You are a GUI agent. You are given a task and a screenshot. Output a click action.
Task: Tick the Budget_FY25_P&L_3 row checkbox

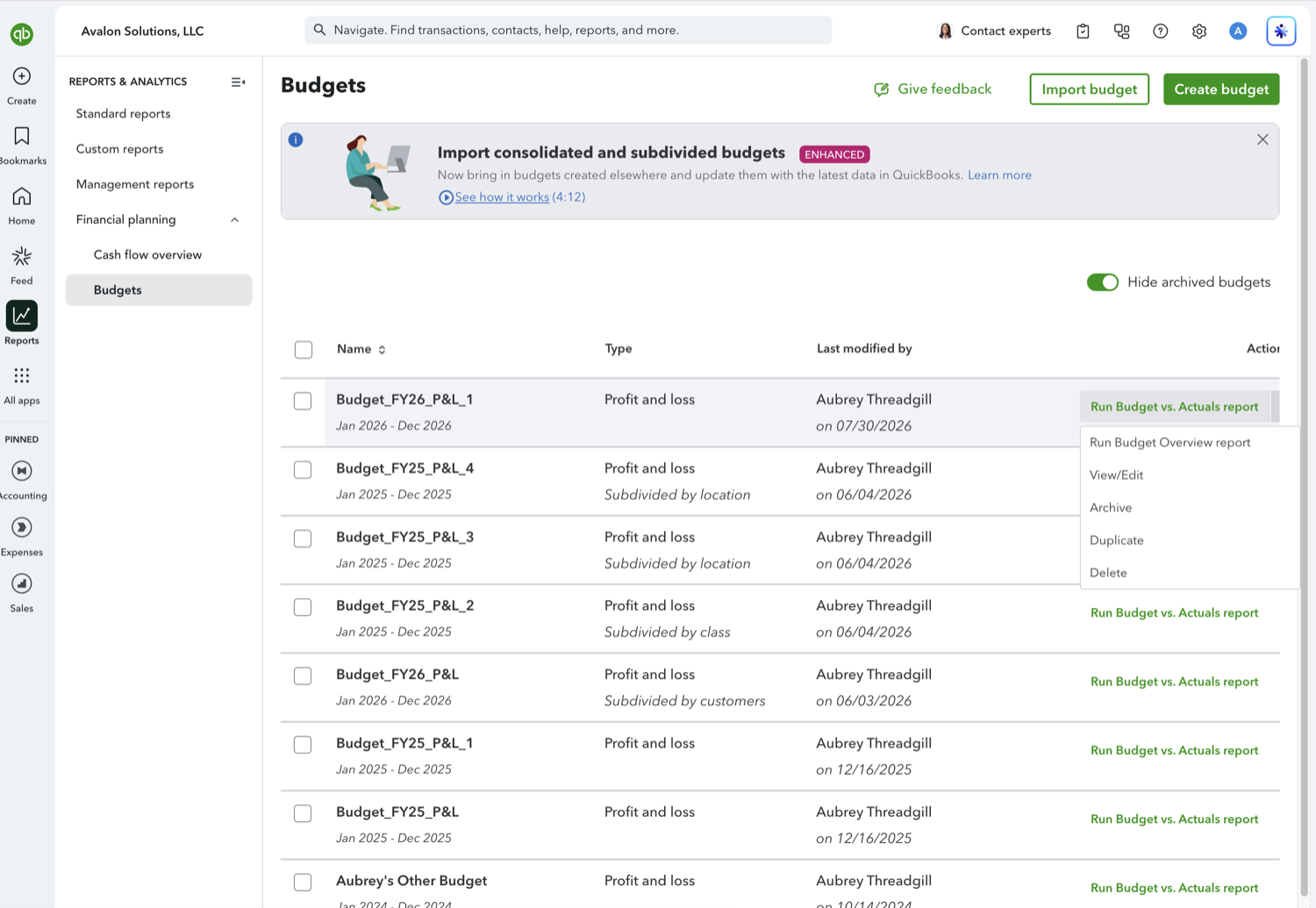click(303, 539)
